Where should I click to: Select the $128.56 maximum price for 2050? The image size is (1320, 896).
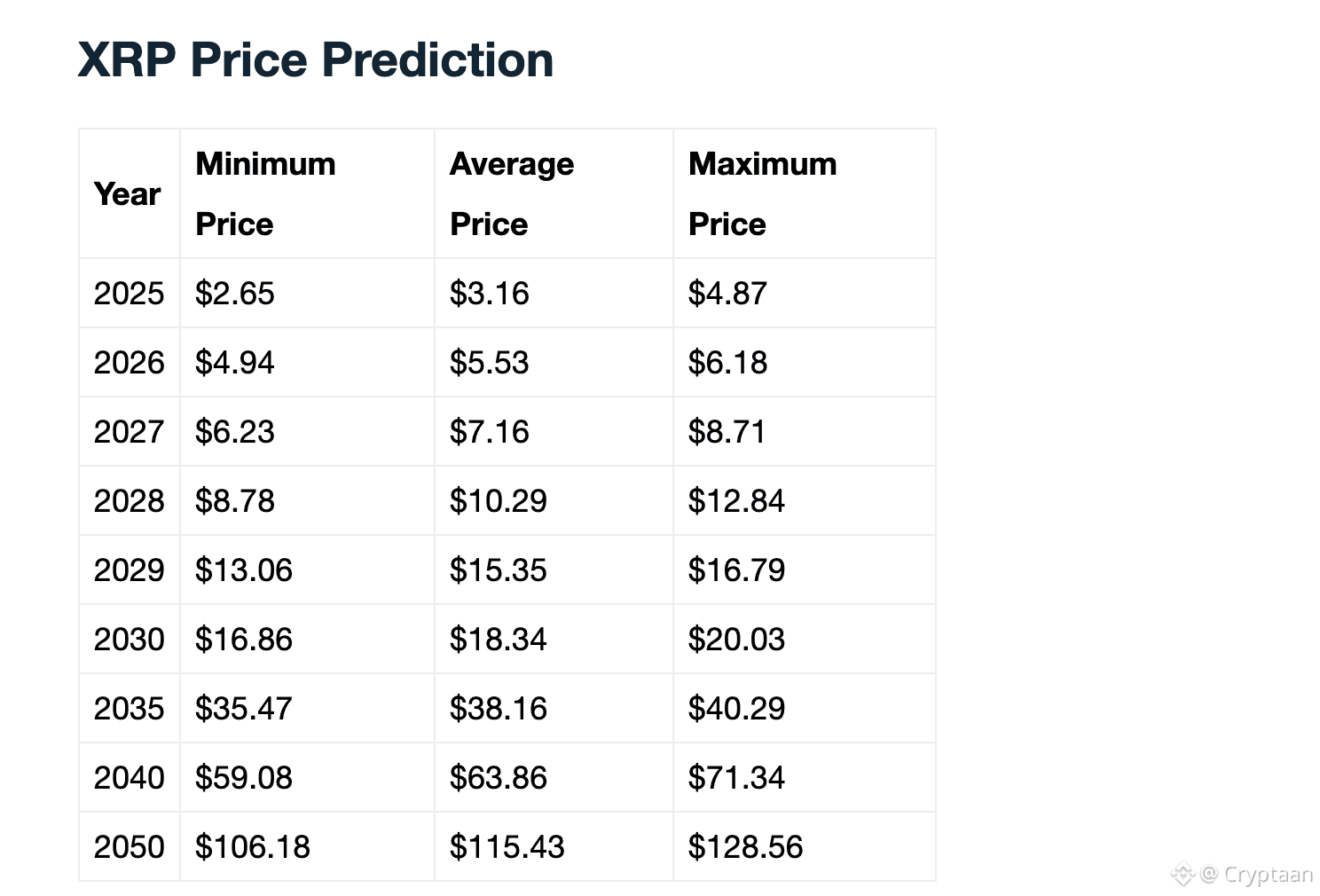[x=745, y=847]
